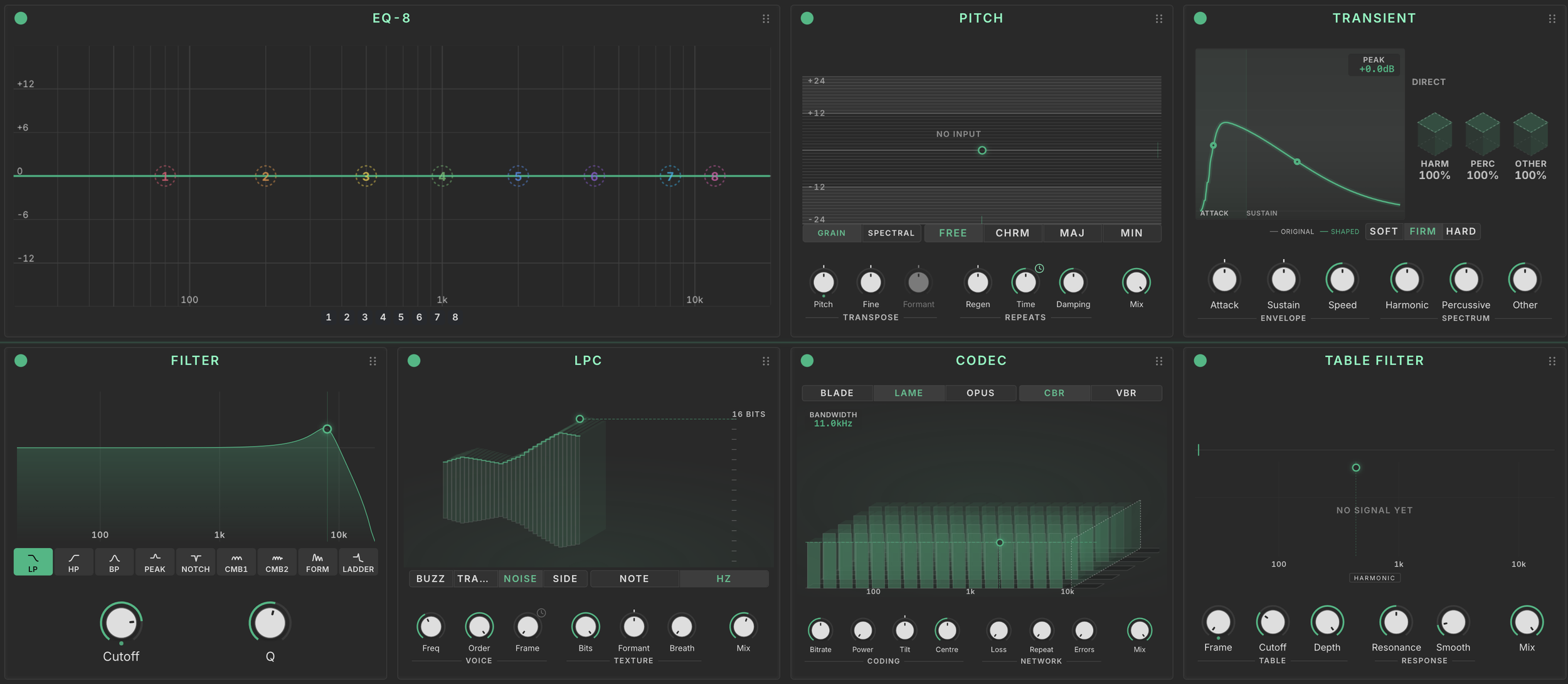Select band number 3 below EQ graph
The height and width of the screenshot is (684, 1568).
tap(364, 318)
